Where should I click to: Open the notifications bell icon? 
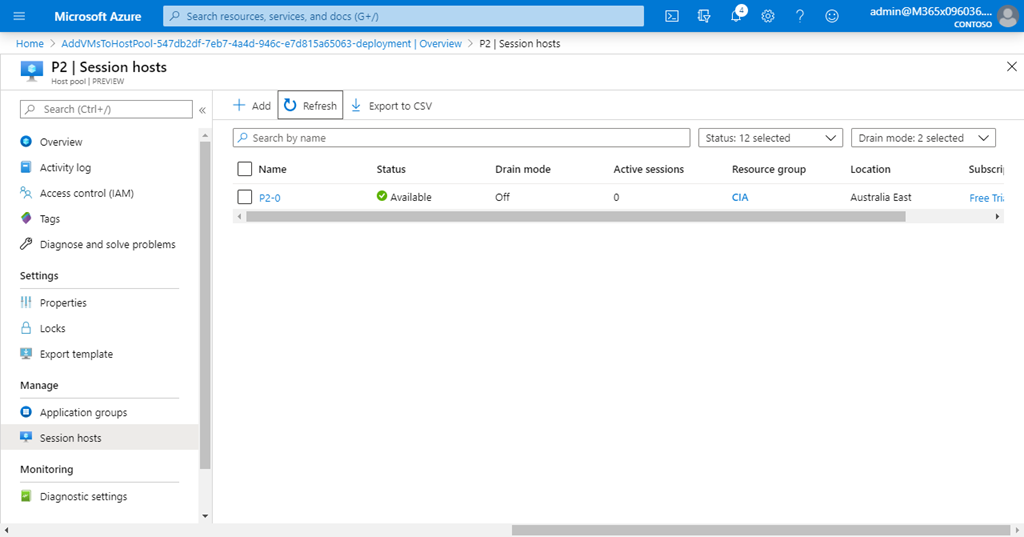[x=737, y=16]
